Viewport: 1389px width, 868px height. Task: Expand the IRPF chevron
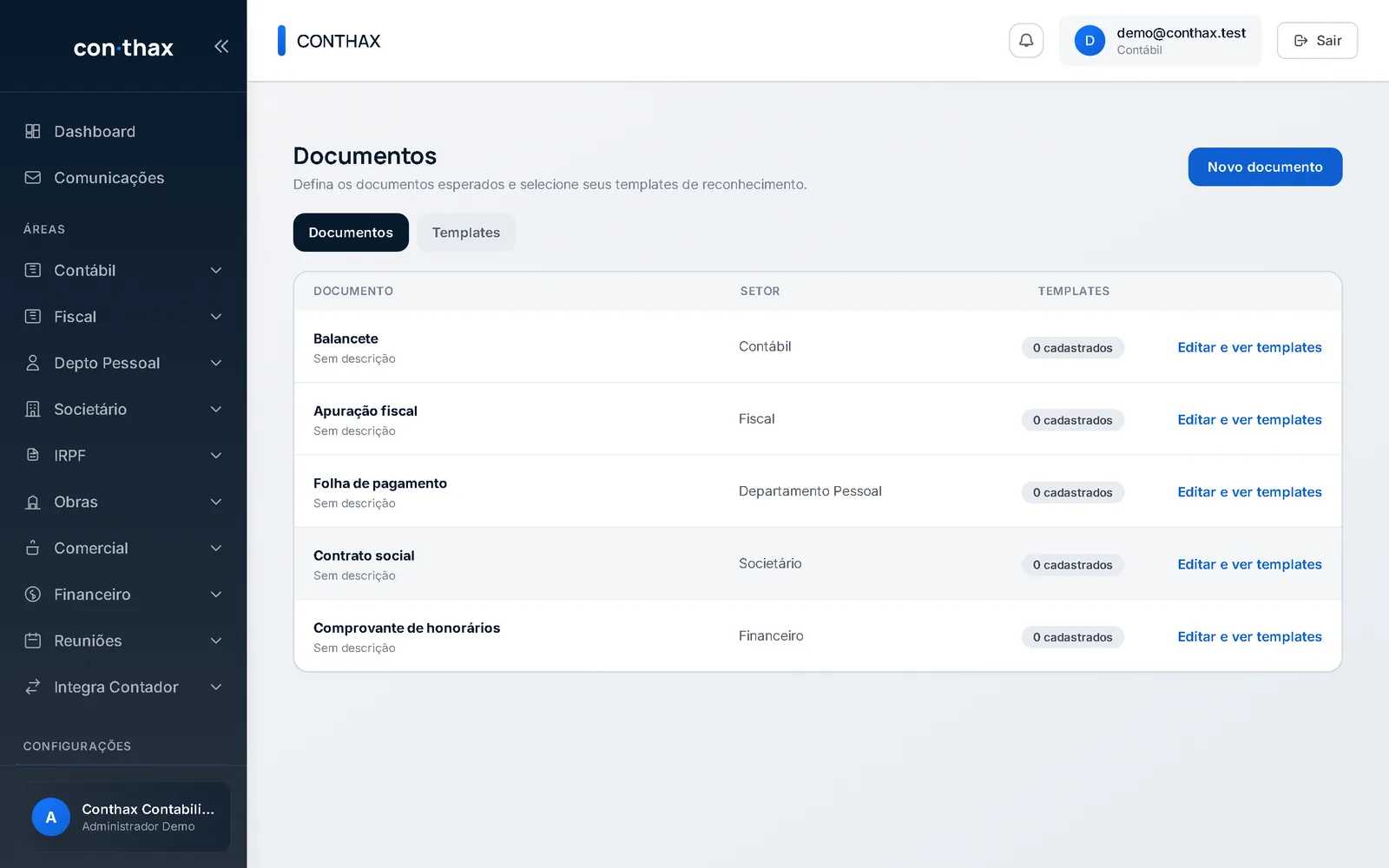coord(216,455)
